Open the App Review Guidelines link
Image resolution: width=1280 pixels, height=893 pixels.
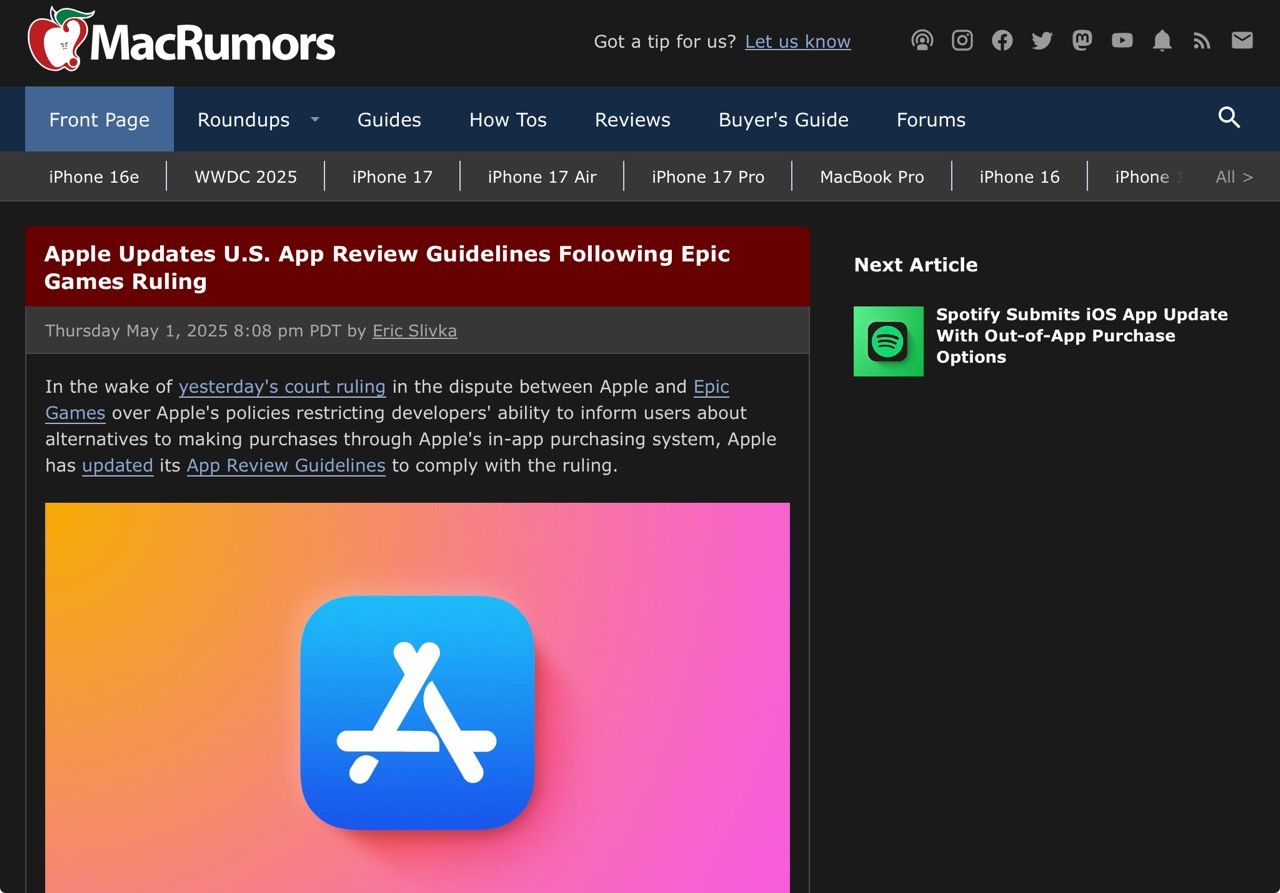click(286, 465)
